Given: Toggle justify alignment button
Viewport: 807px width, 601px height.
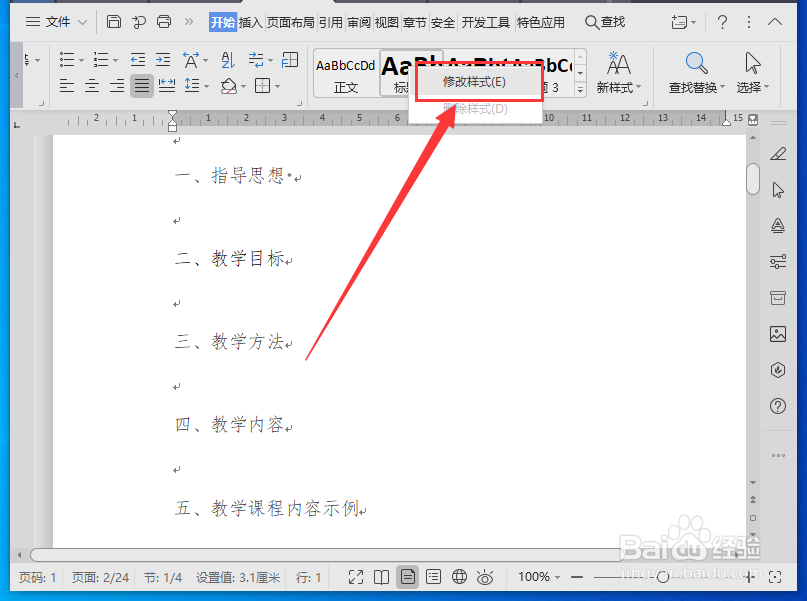Looking at the screenshot, I should [x=142, y=85].
